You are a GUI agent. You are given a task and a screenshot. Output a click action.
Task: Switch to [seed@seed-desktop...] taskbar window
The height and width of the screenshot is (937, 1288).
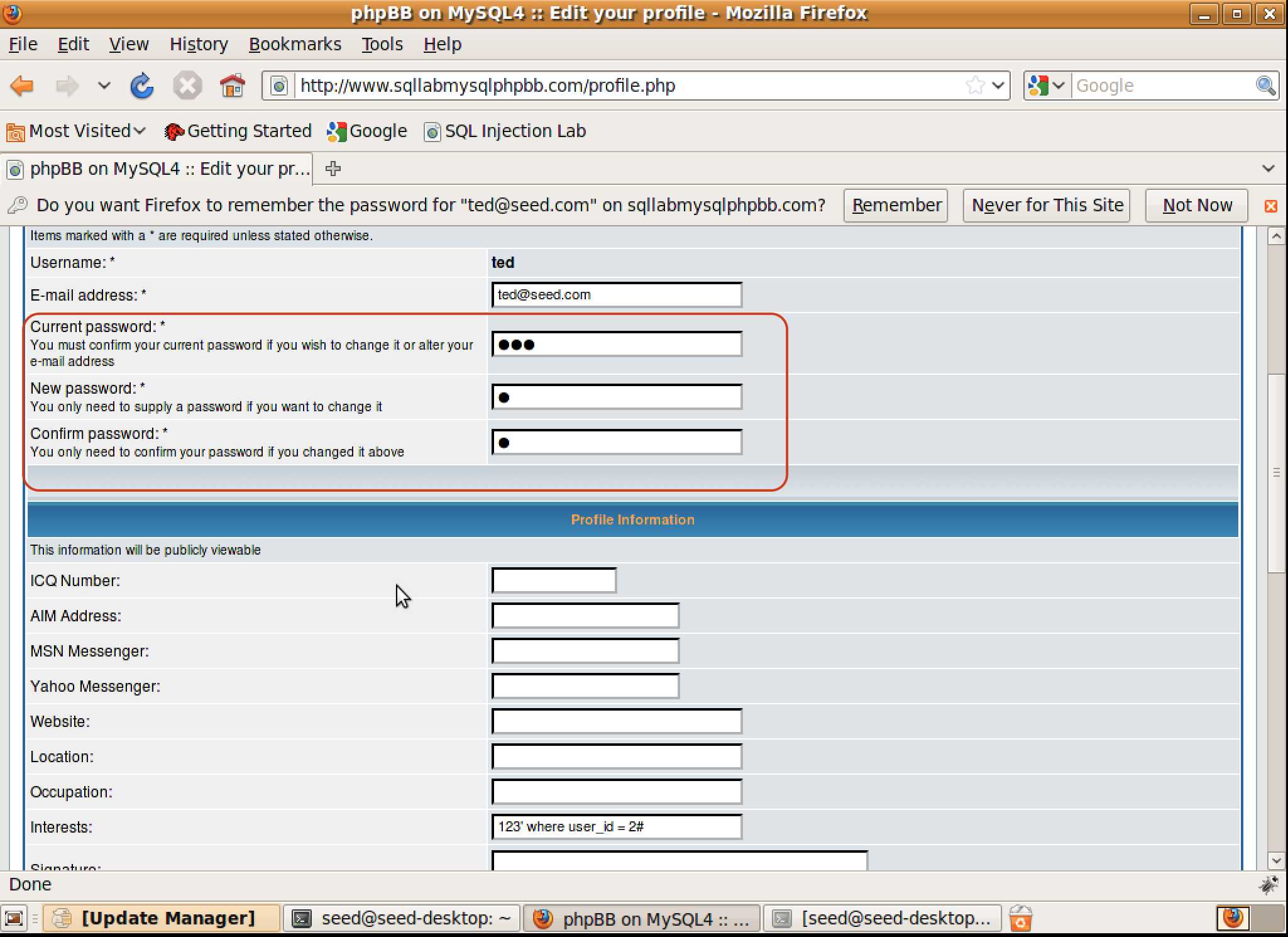(x=882, y=919)
